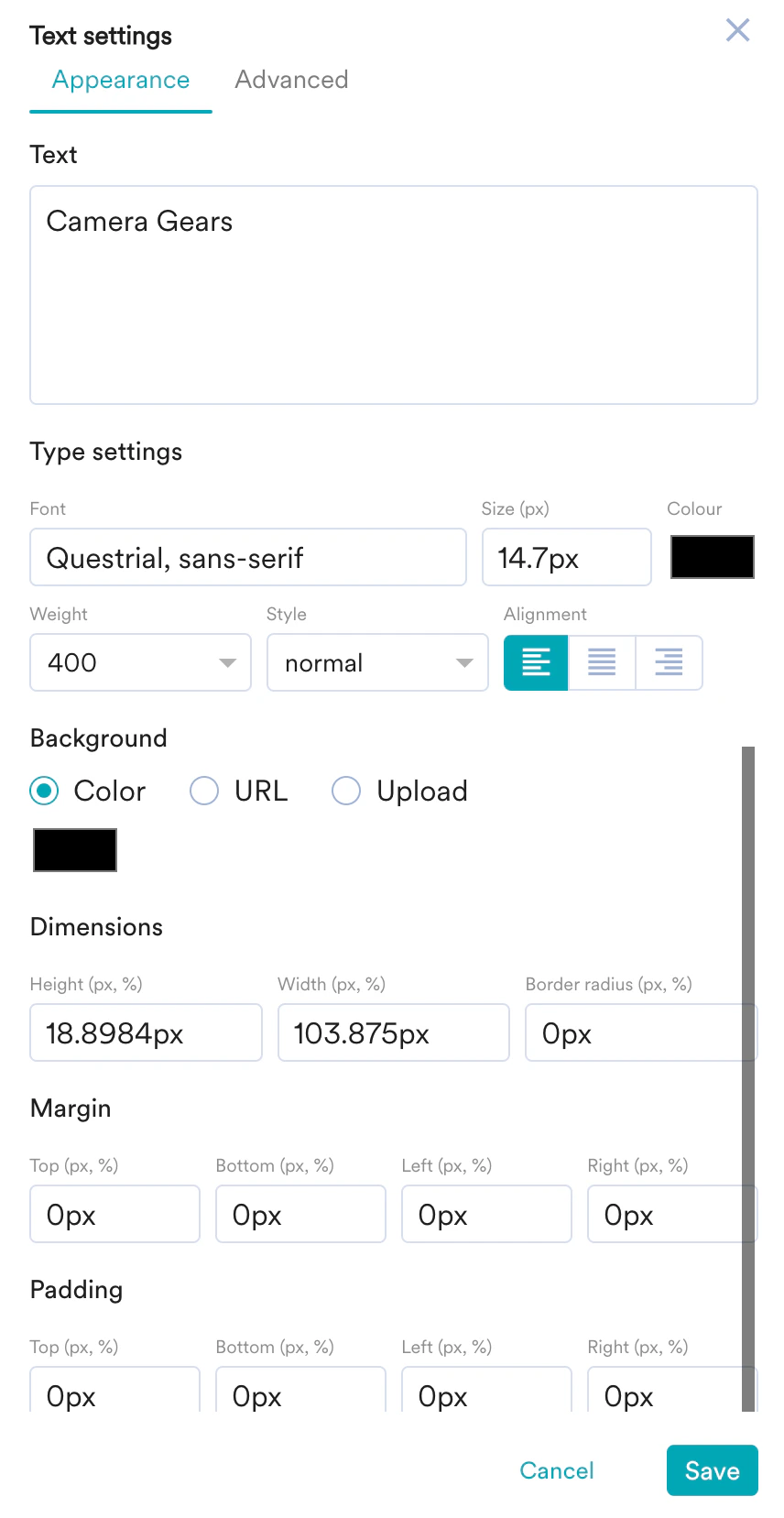
Task: Open the text Colour swatch picker
Action: click(712, 556)
